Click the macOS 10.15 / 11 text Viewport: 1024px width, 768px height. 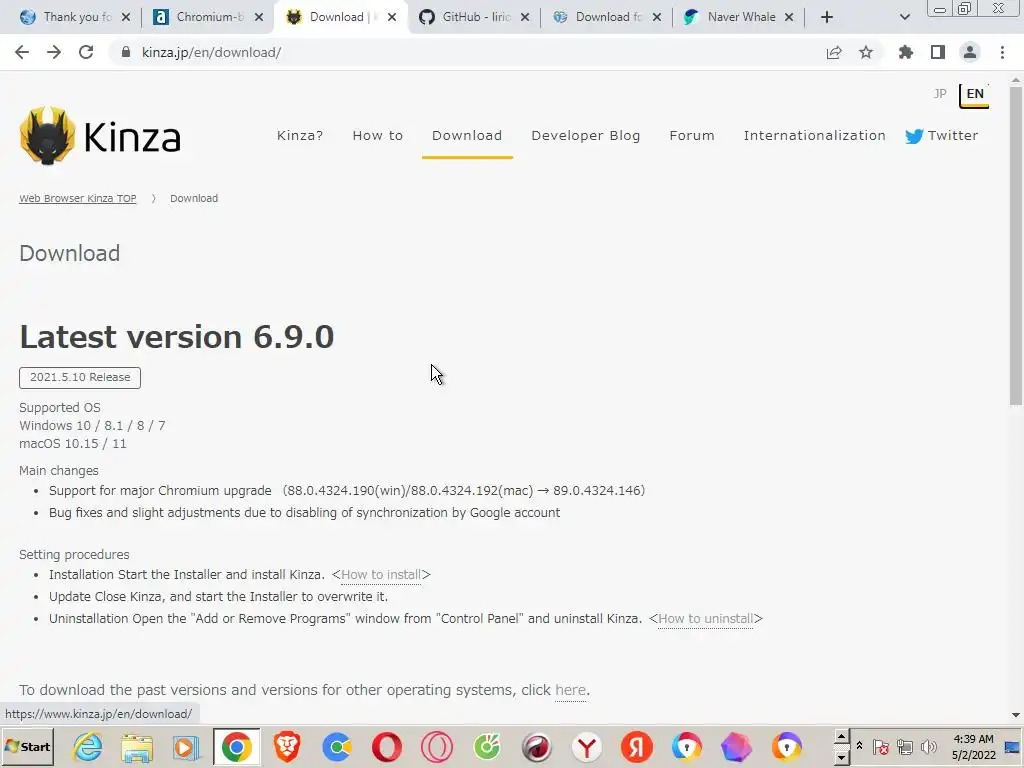click(72, 444)
